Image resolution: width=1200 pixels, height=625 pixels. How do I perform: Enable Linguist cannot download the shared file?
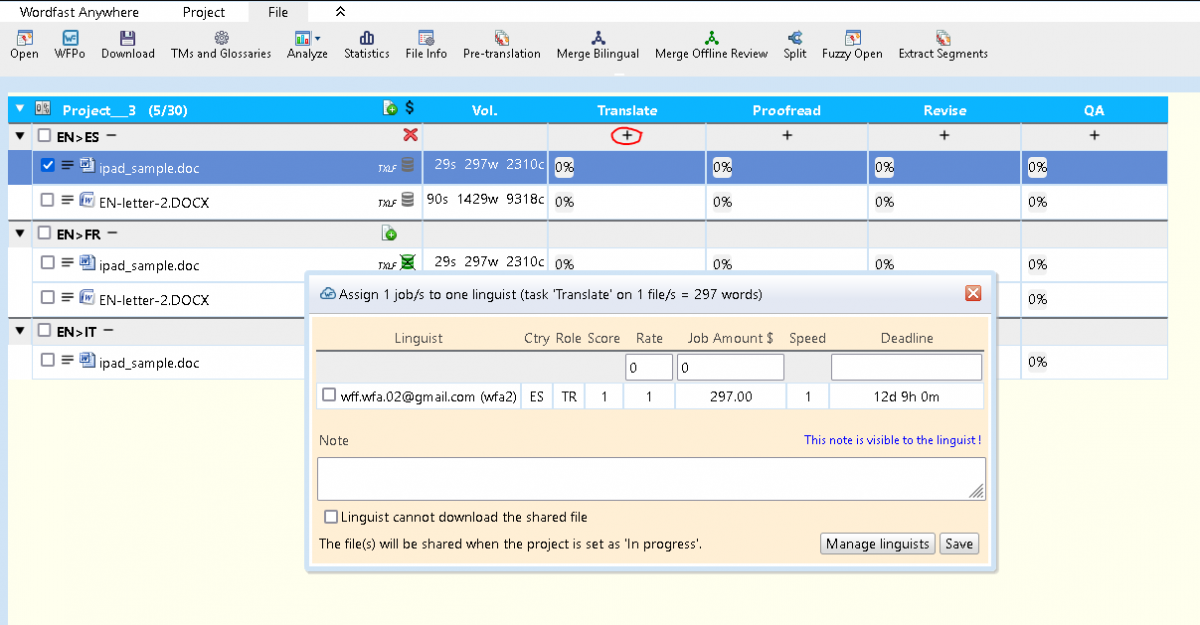click(x=330, y=517)
